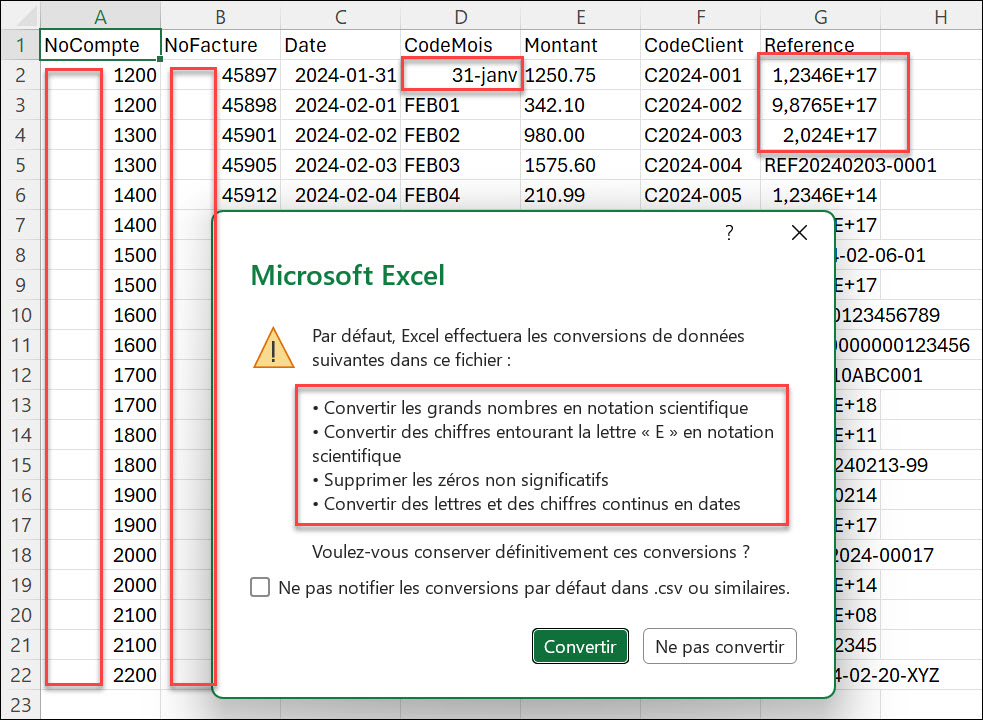
Task: Enable 'Ne pas notifier les conversions par défaut'
Action: tap(260, 587)
